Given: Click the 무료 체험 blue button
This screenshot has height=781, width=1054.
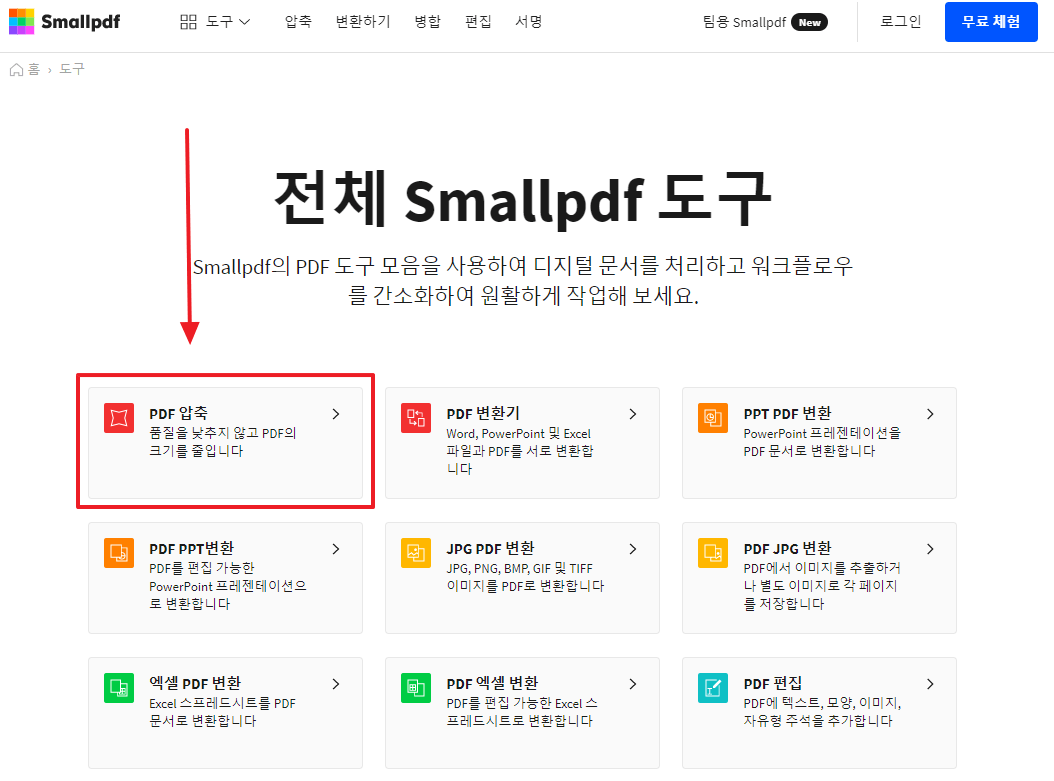Looking at the screenshot, I should pyautogui.click(x=991, y=22).
